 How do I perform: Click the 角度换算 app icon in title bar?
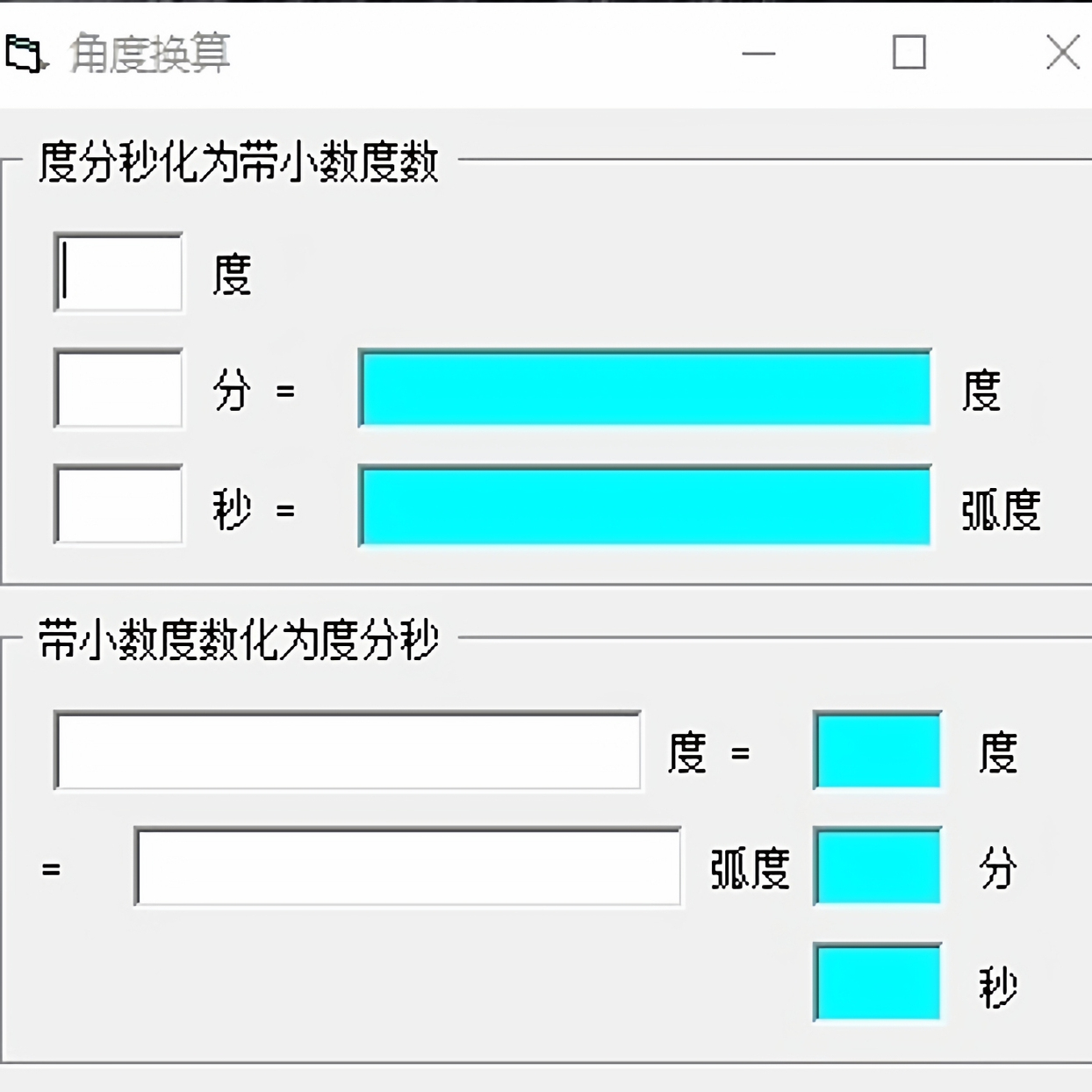(25, 54)
